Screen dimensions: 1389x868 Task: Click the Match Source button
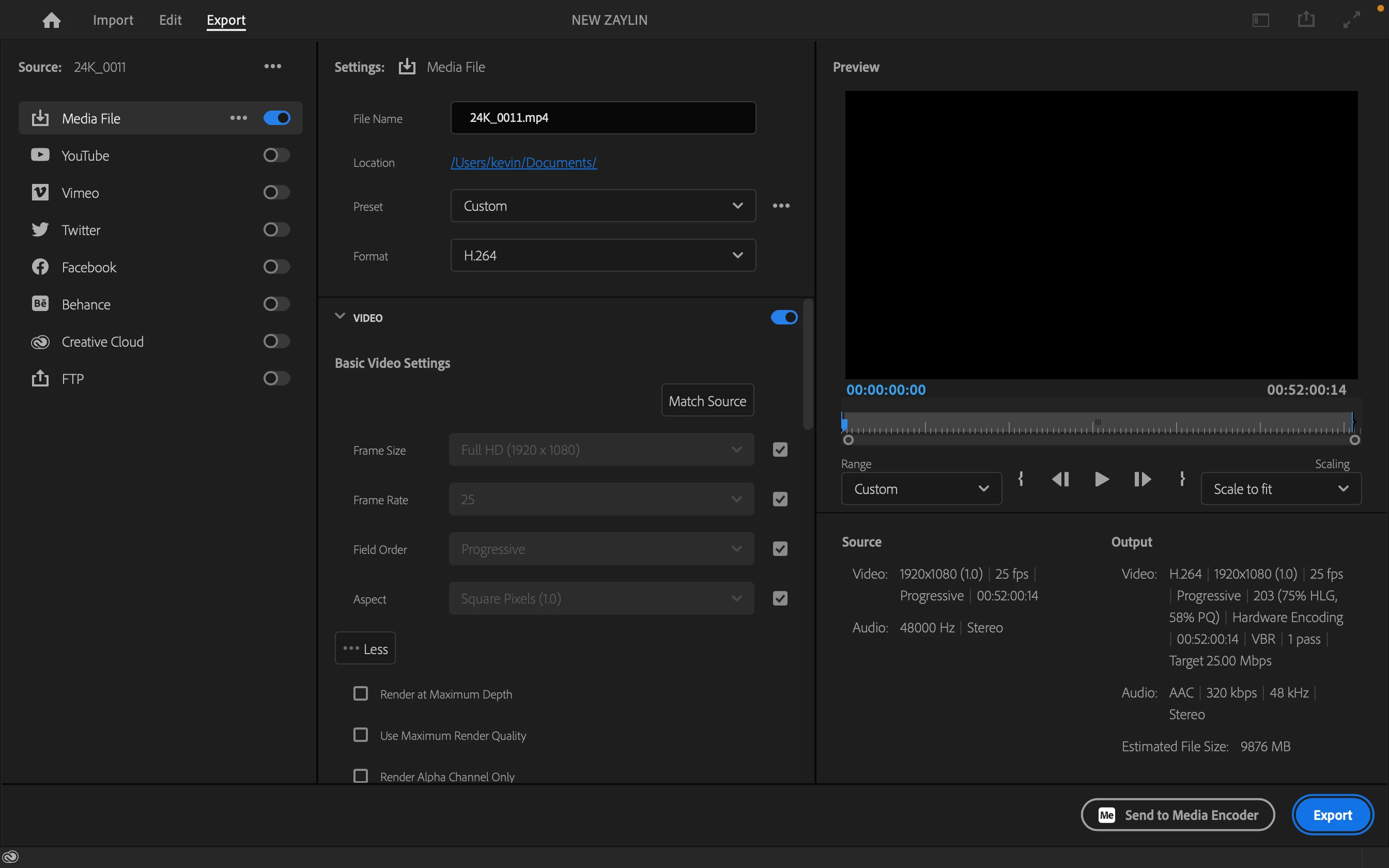pyautogui.click(x=708, y=400)
